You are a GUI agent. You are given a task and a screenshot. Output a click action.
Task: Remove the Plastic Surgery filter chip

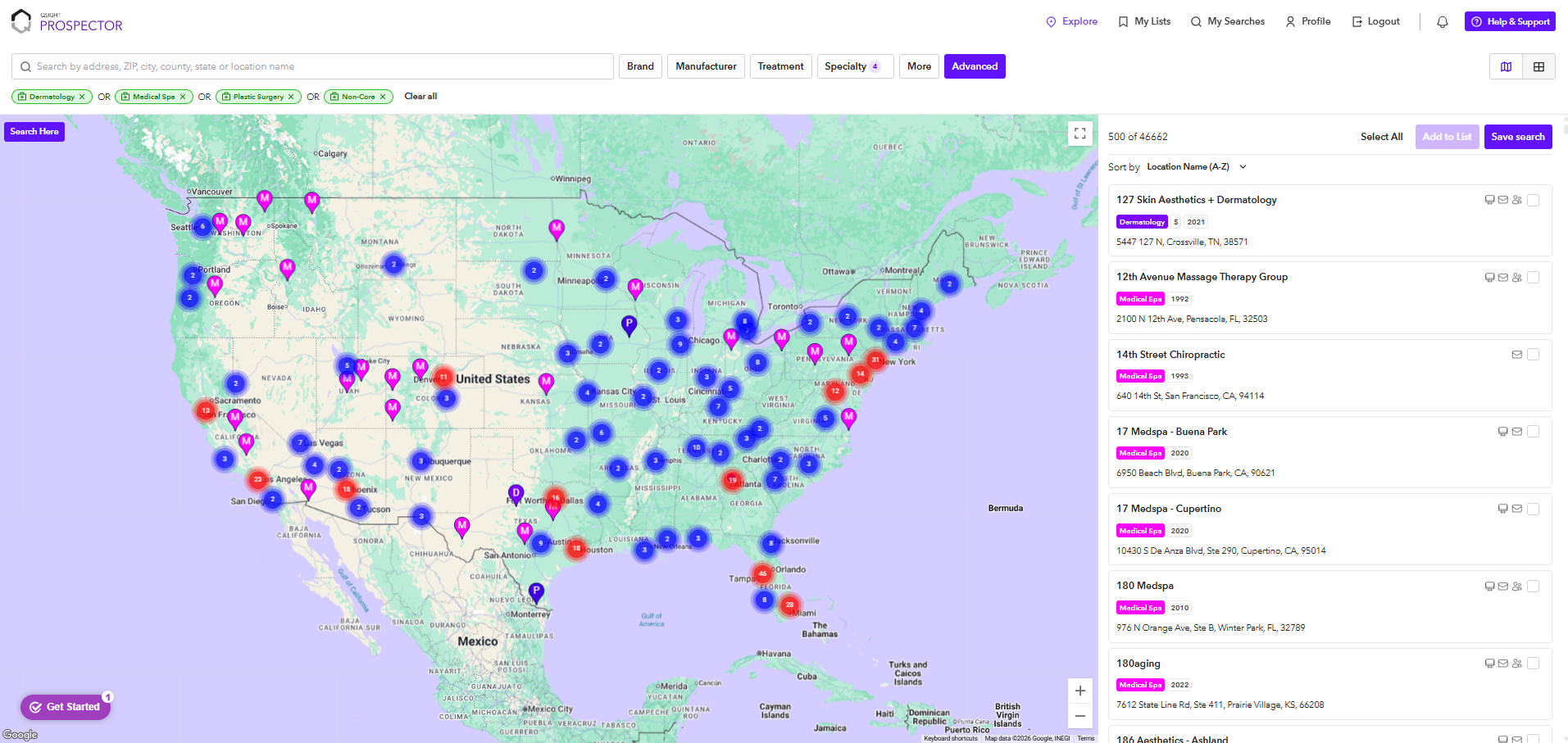pos(292,97)
